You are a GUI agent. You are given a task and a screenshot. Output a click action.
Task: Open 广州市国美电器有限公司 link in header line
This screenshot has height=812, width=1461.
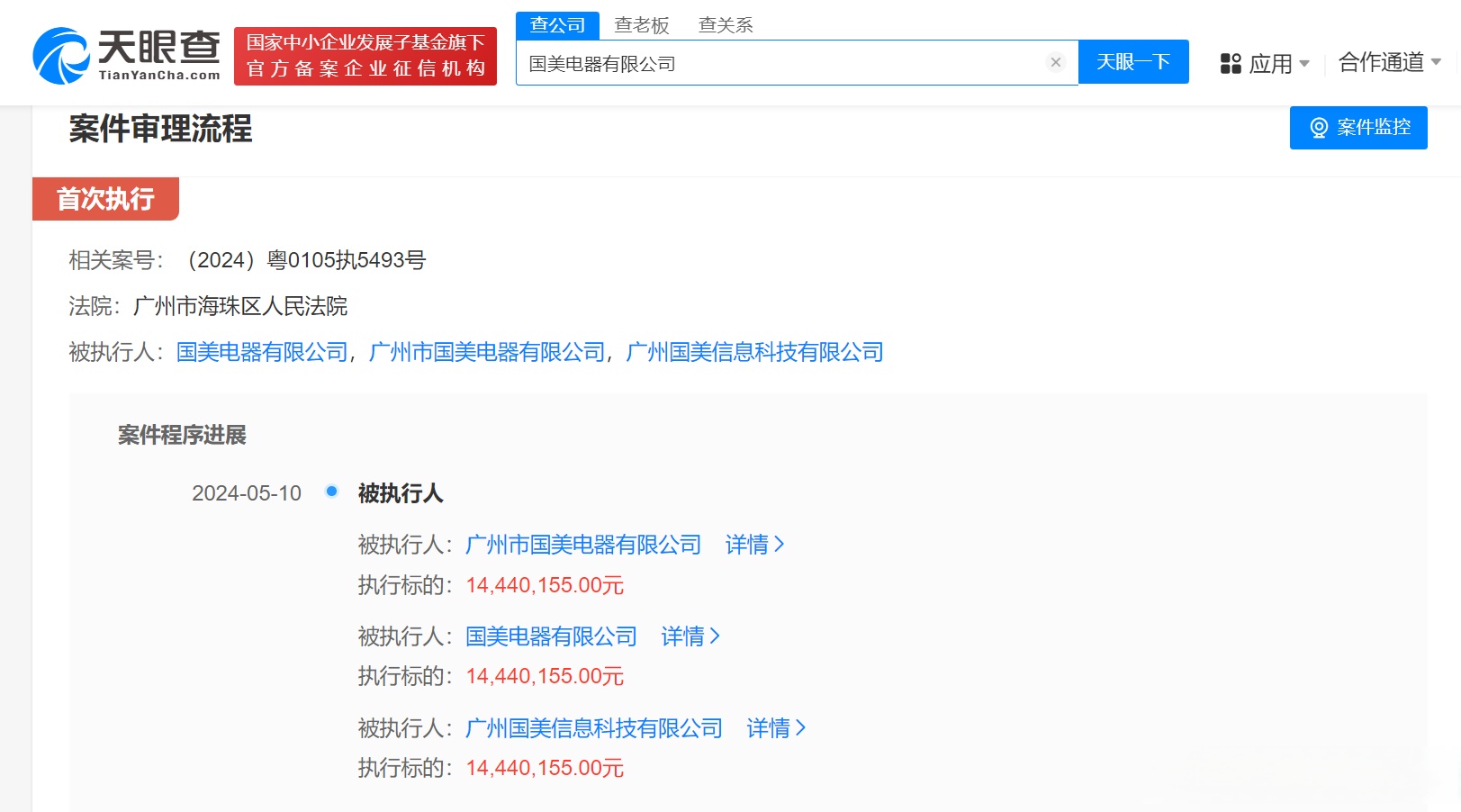click(x=488, y=352)
